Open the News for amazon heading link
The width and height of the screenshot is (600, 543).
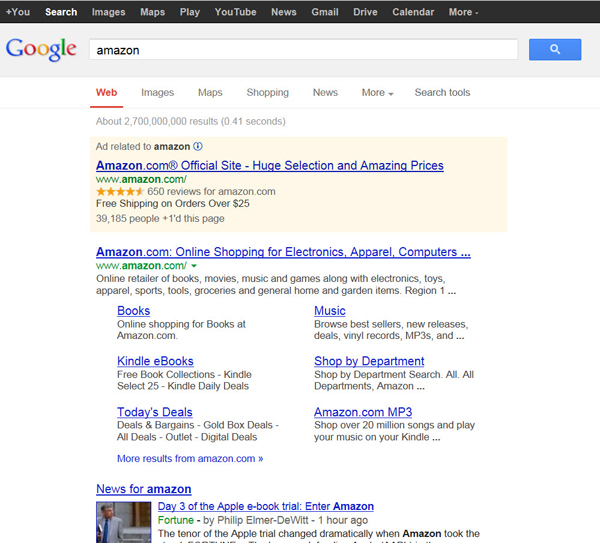point(143,489)
